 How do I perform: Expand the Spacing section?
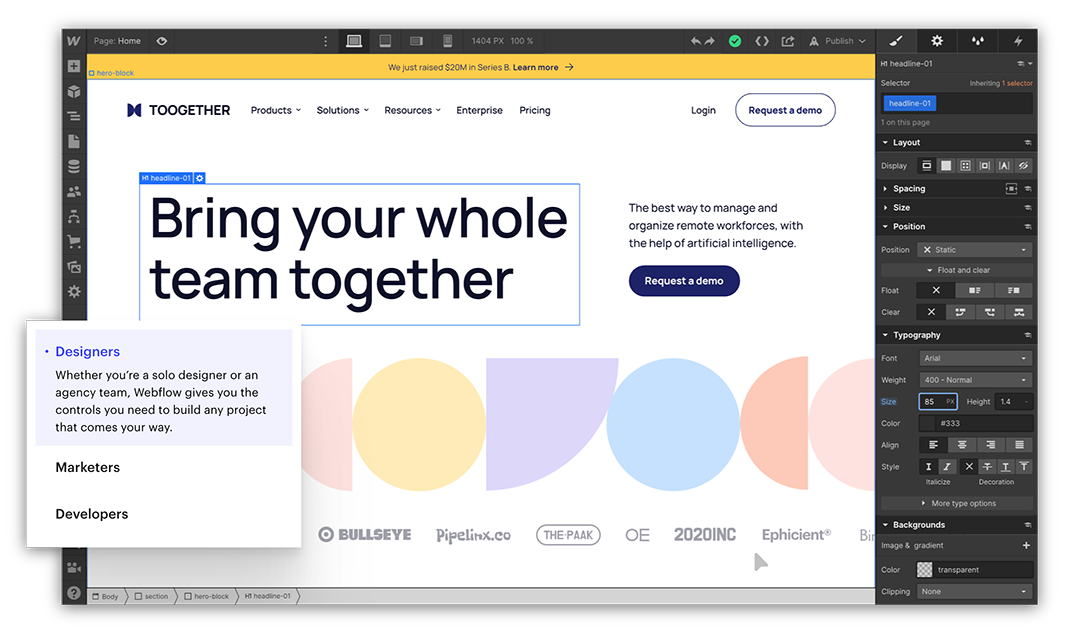tap(908, 188)
